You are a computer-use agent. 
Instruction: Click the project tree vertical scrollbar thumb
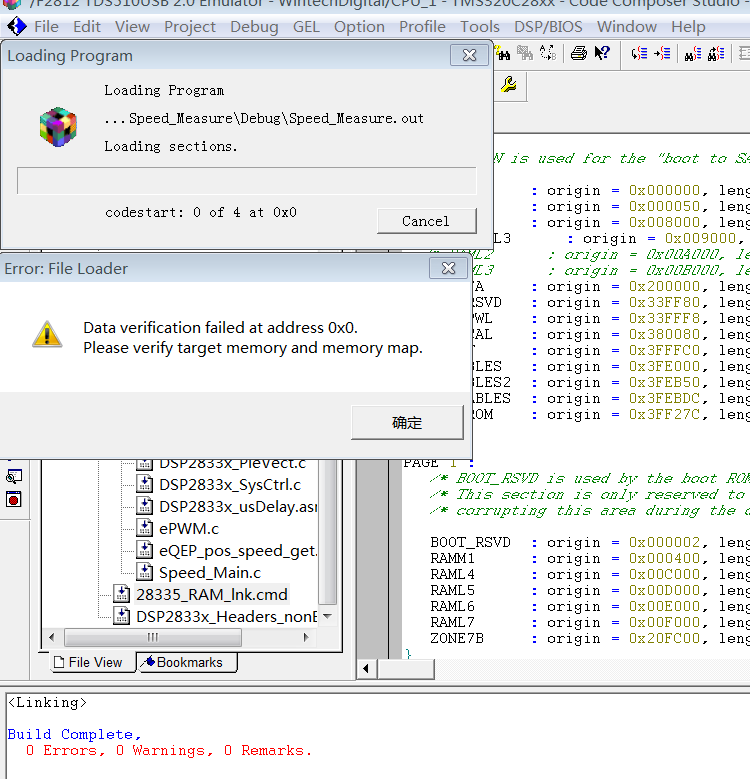(327, 532)
